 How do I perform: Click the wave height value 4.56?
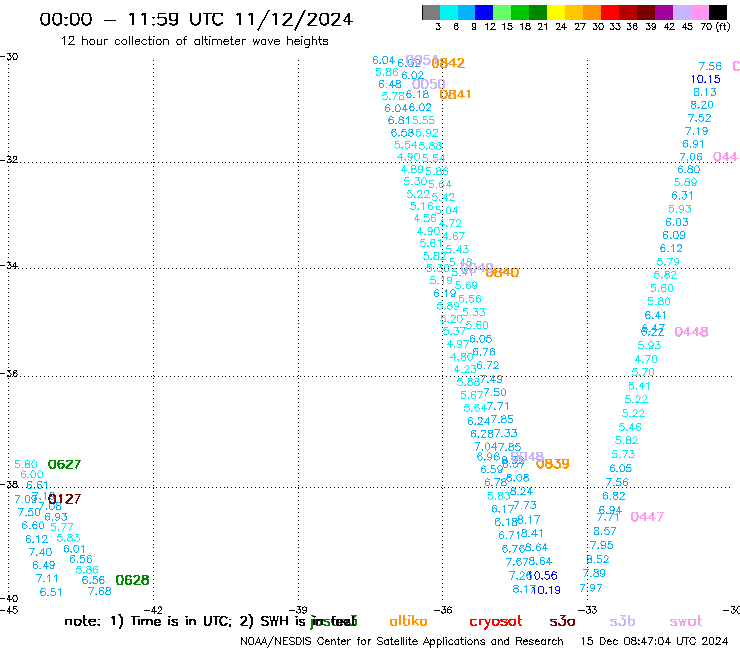[x=425, y=218]
